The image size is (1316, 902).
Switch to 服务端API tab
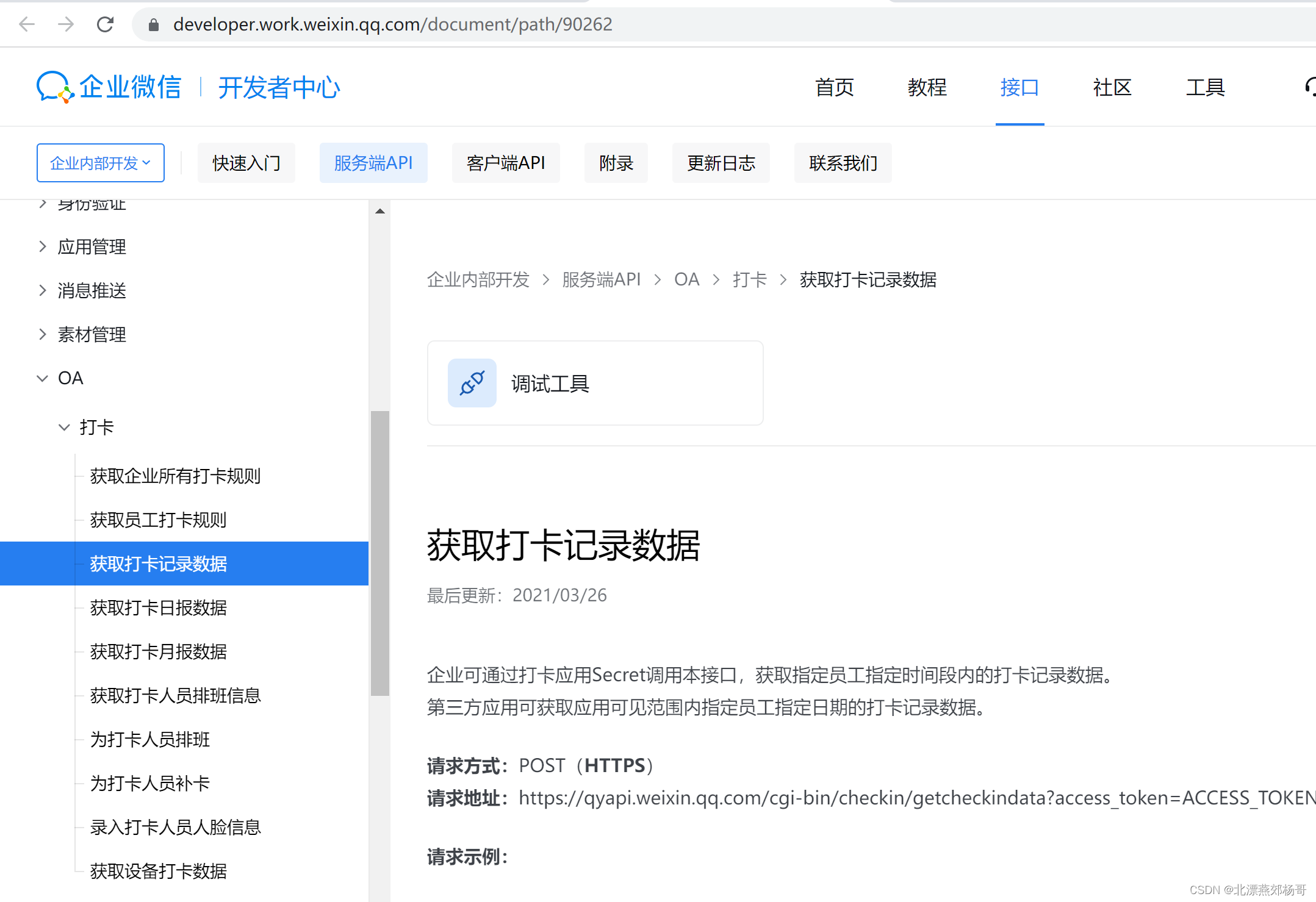(373, 163)
